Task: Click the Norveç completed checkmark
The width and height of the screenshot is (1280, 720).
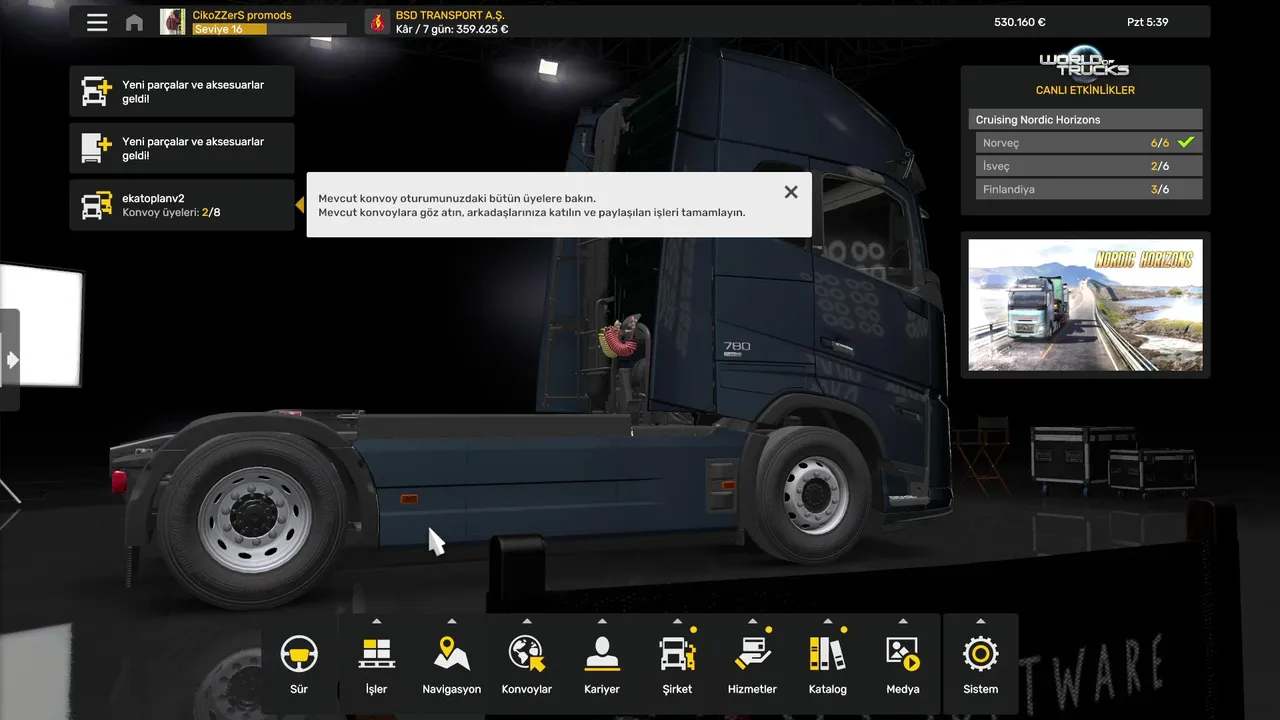Action: tap(1186, 142)
